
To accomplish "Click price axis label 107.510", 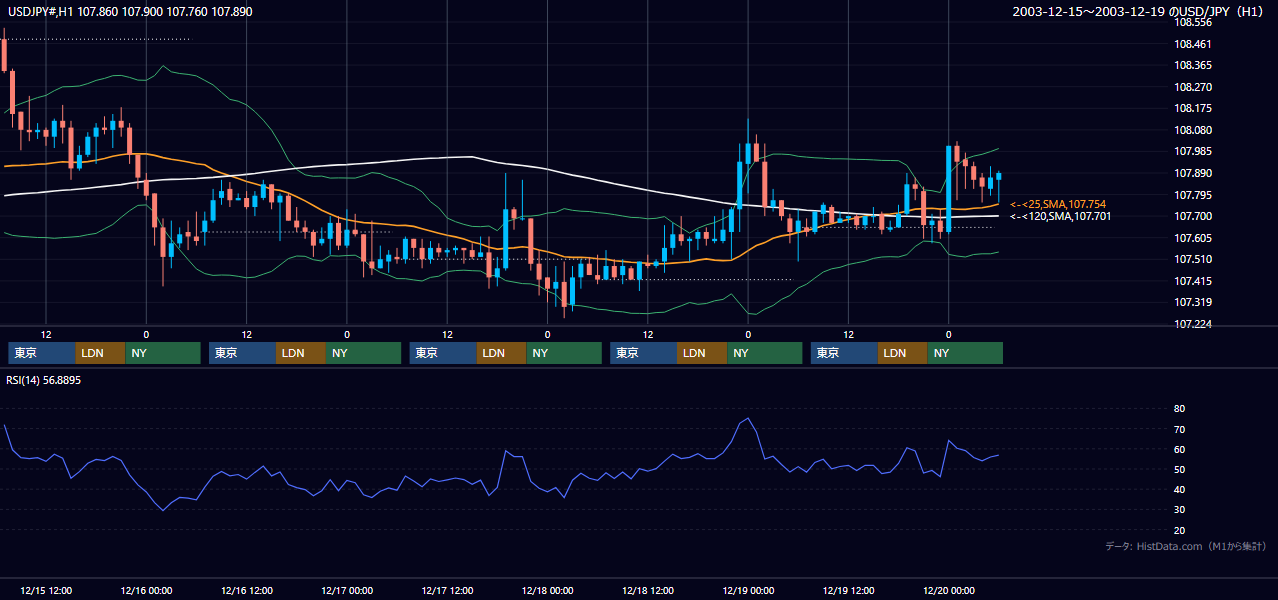I will tap(1193, 259).
